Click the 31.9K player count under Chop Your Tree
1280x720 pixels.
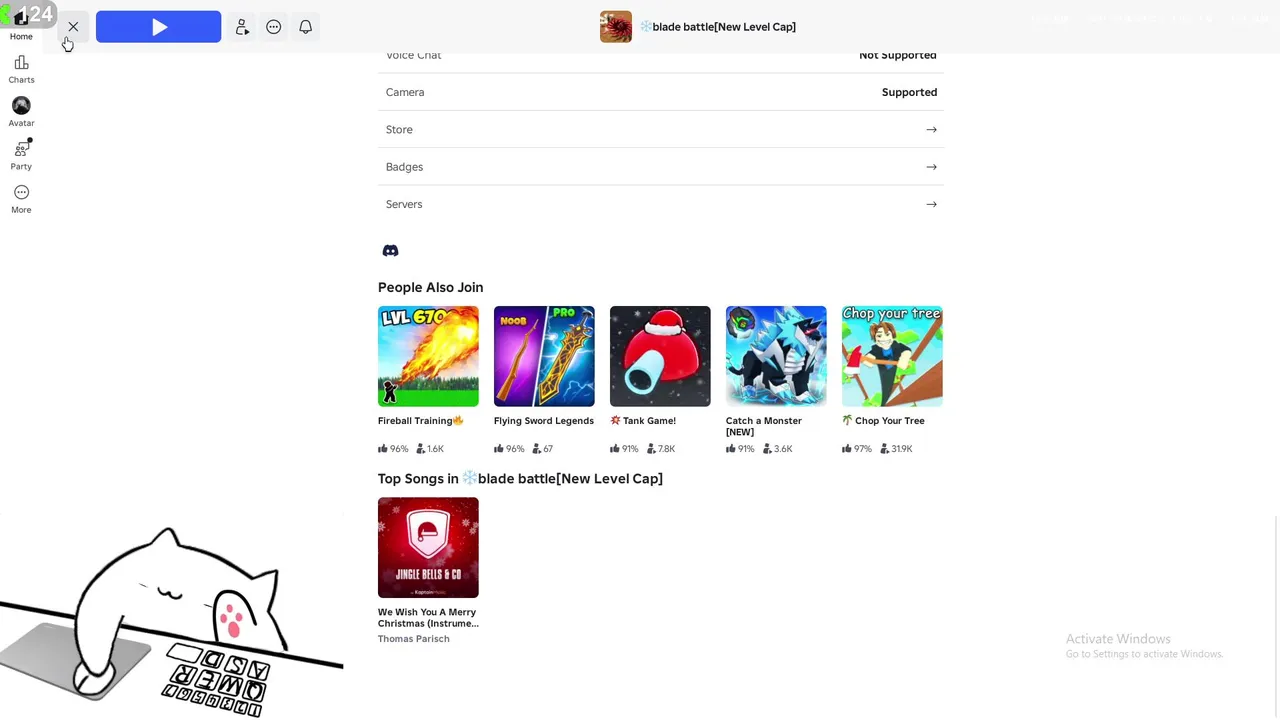click(x=896, y=449)
